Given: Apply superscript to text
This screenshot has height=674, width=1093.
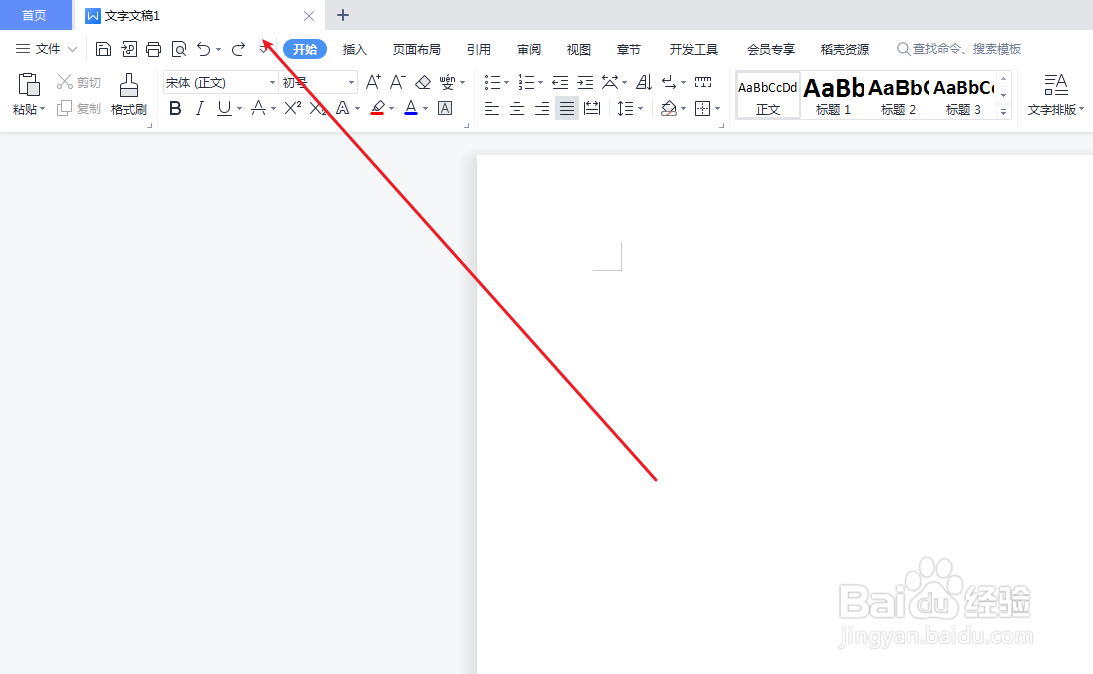Looking at the screenshot, I should tap(290, 107).
